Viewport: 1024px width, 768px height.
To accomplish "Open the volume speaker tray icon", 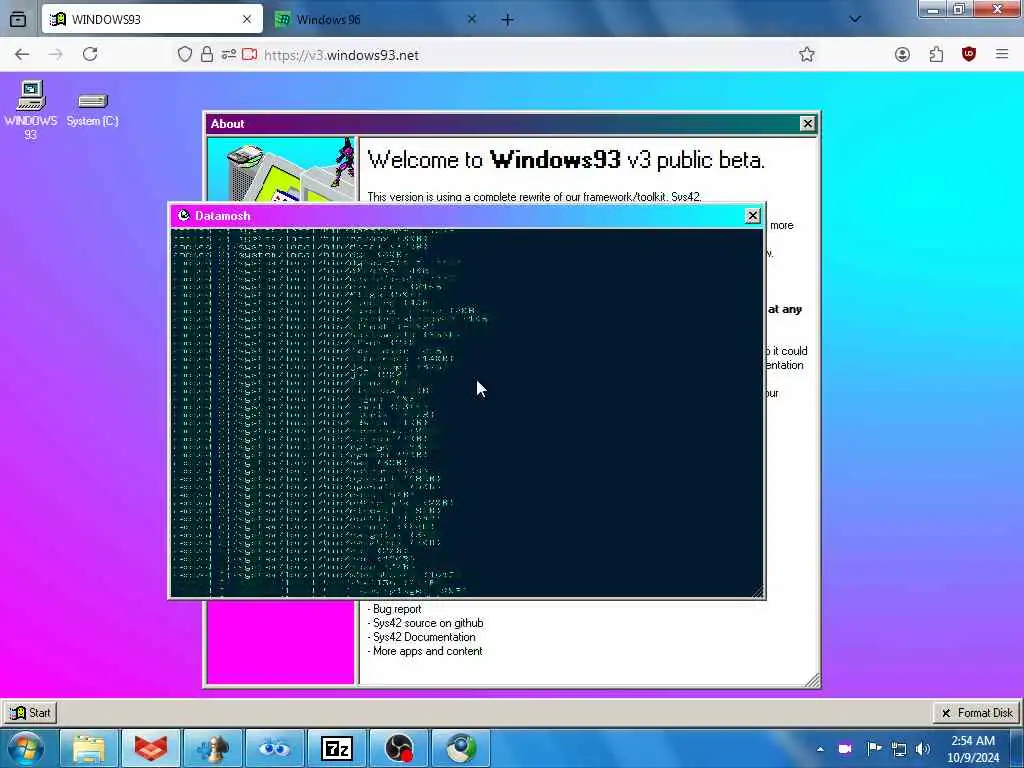I will click(x=923, y=749).
